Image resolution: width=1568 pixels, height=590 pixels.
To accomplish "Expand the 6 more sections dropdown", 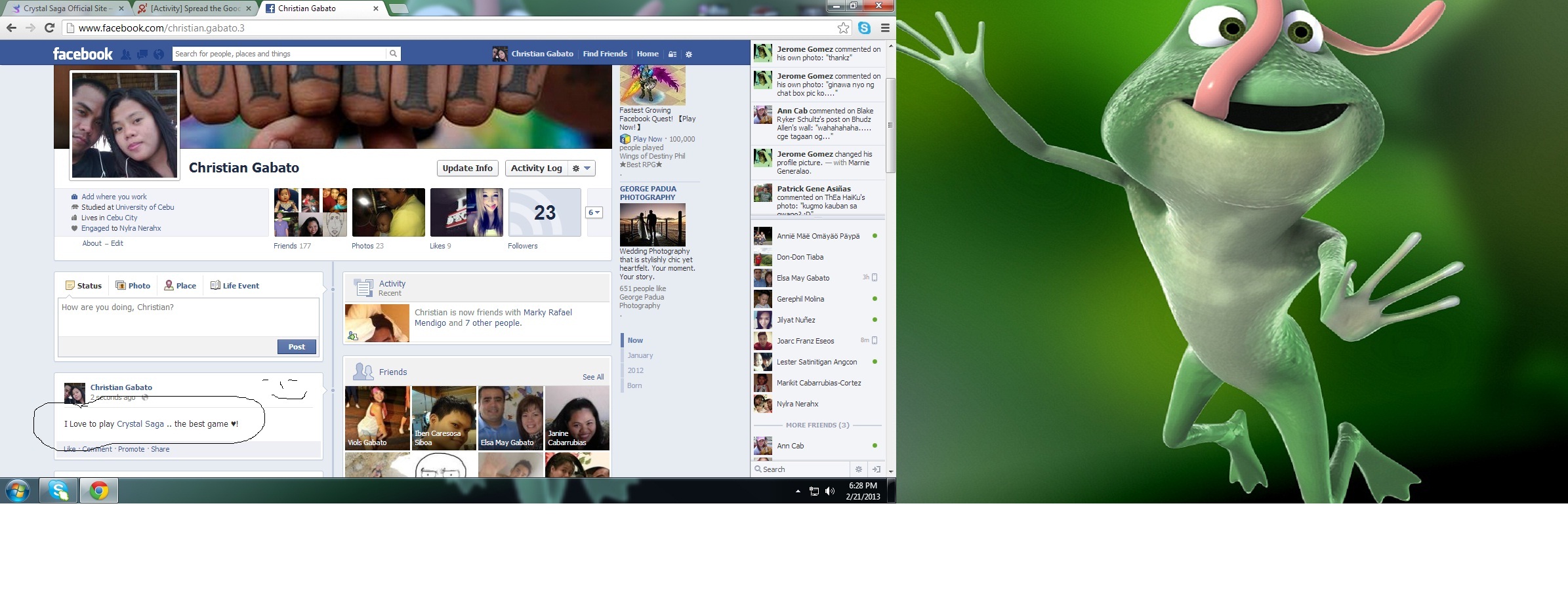I will pyautogui.click(x=594, y=212).
